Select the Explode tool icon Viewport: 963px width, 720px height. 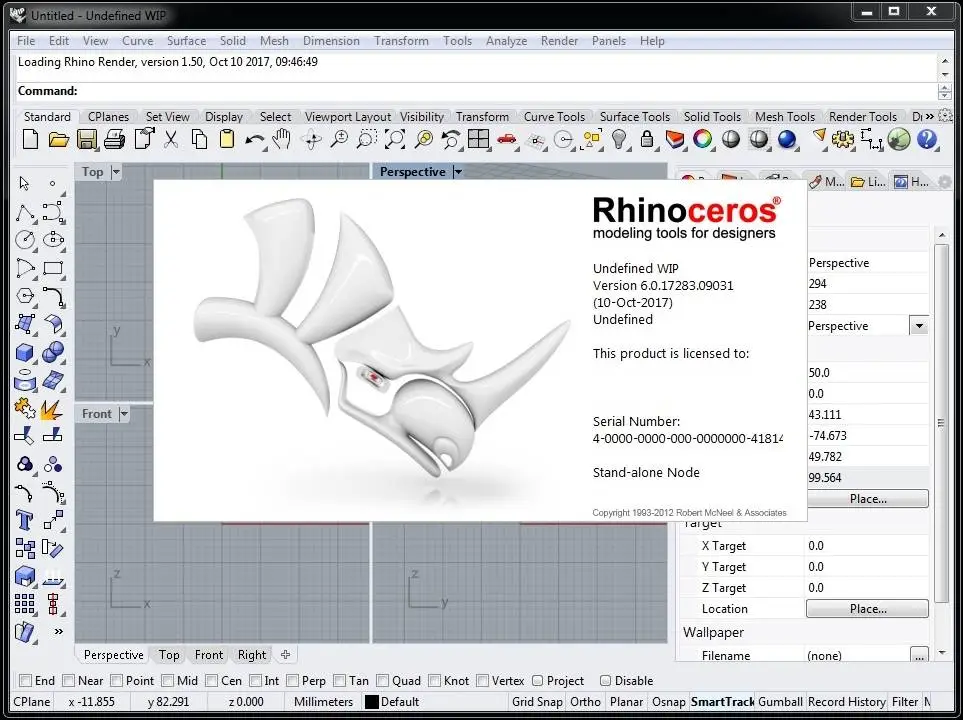tap(53, 409)
